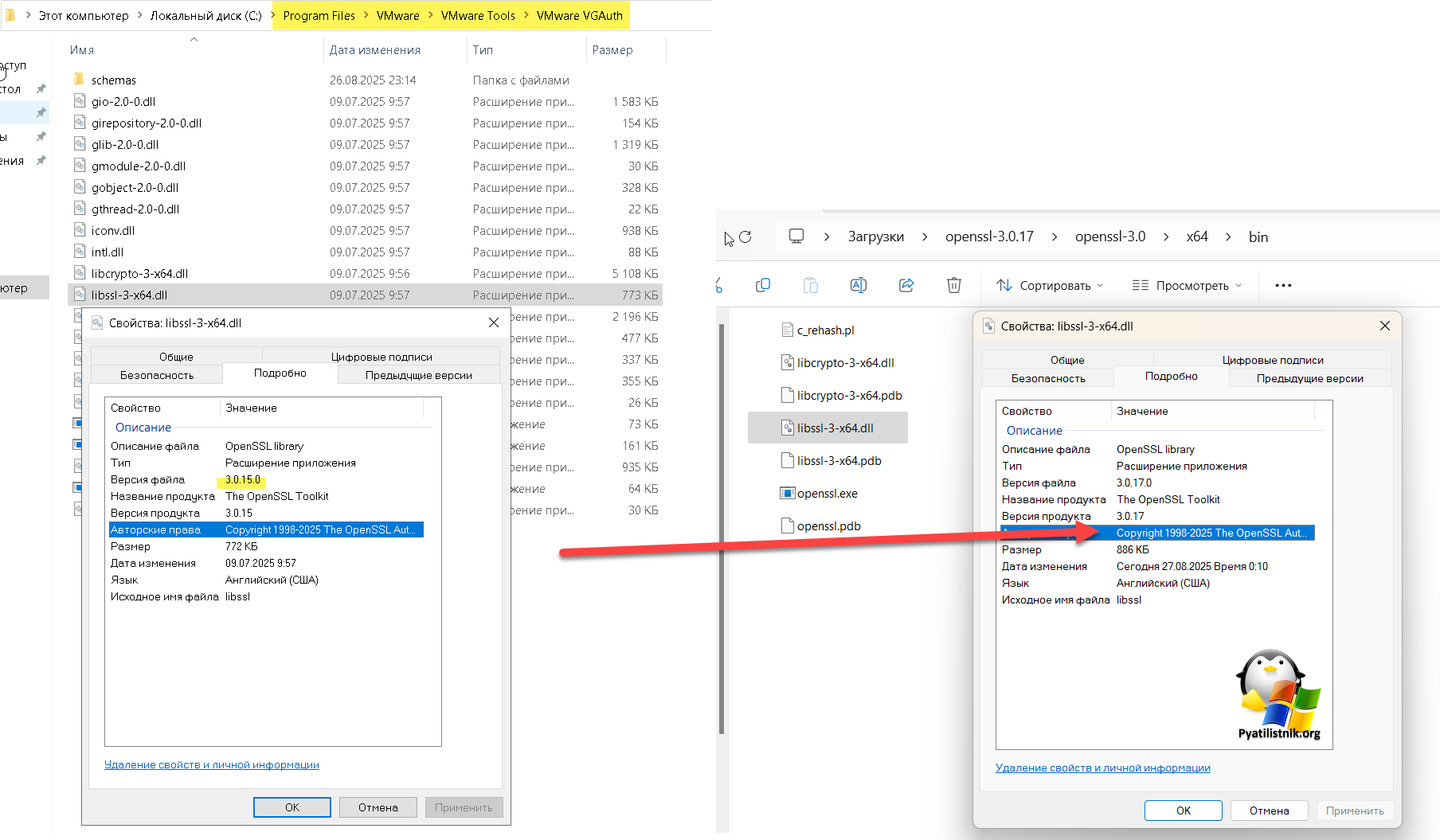Select the libcrypto-3-x64.dll row in VGAuth
Image resolution: width=1440 pixels, height=840 pixels.
coord(366,273)
